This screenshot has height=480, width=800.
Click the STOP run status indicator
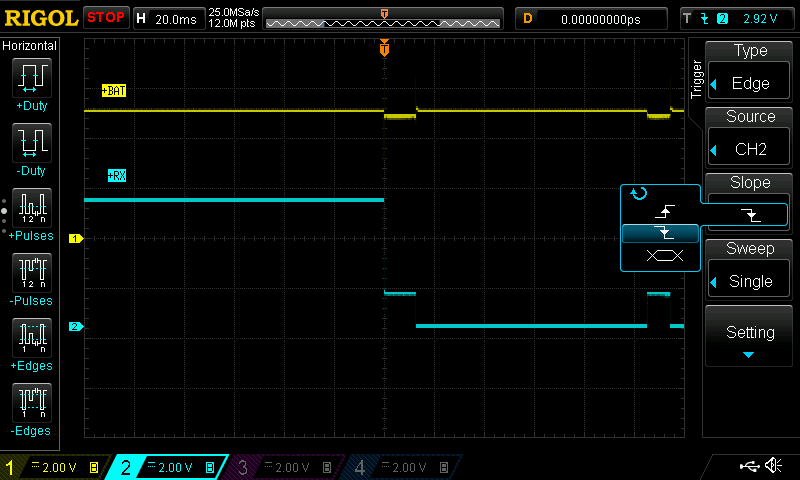tap(106, 17)
